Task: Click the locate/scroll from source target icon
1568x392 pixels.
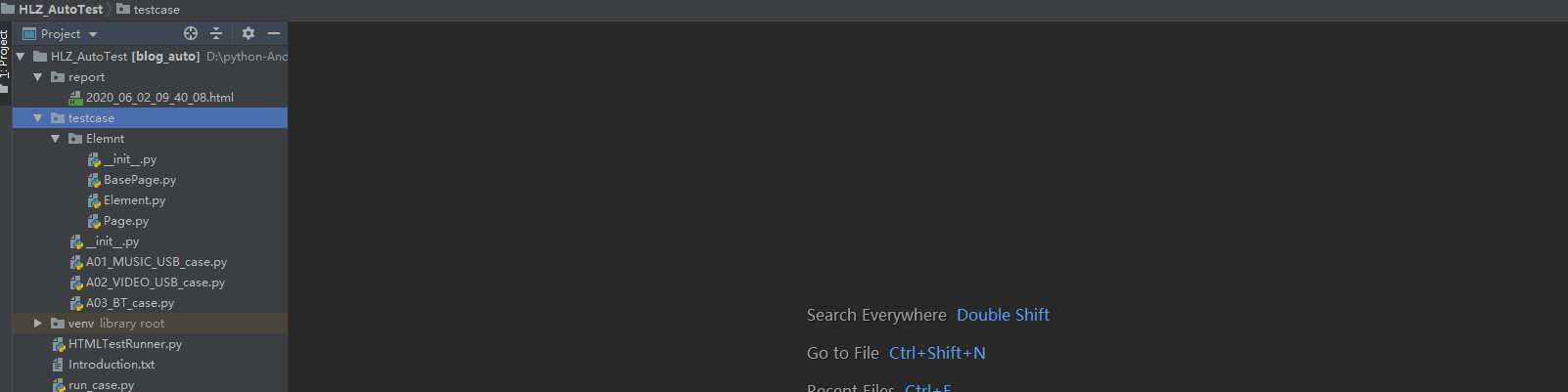Action: tap(191, 33)
